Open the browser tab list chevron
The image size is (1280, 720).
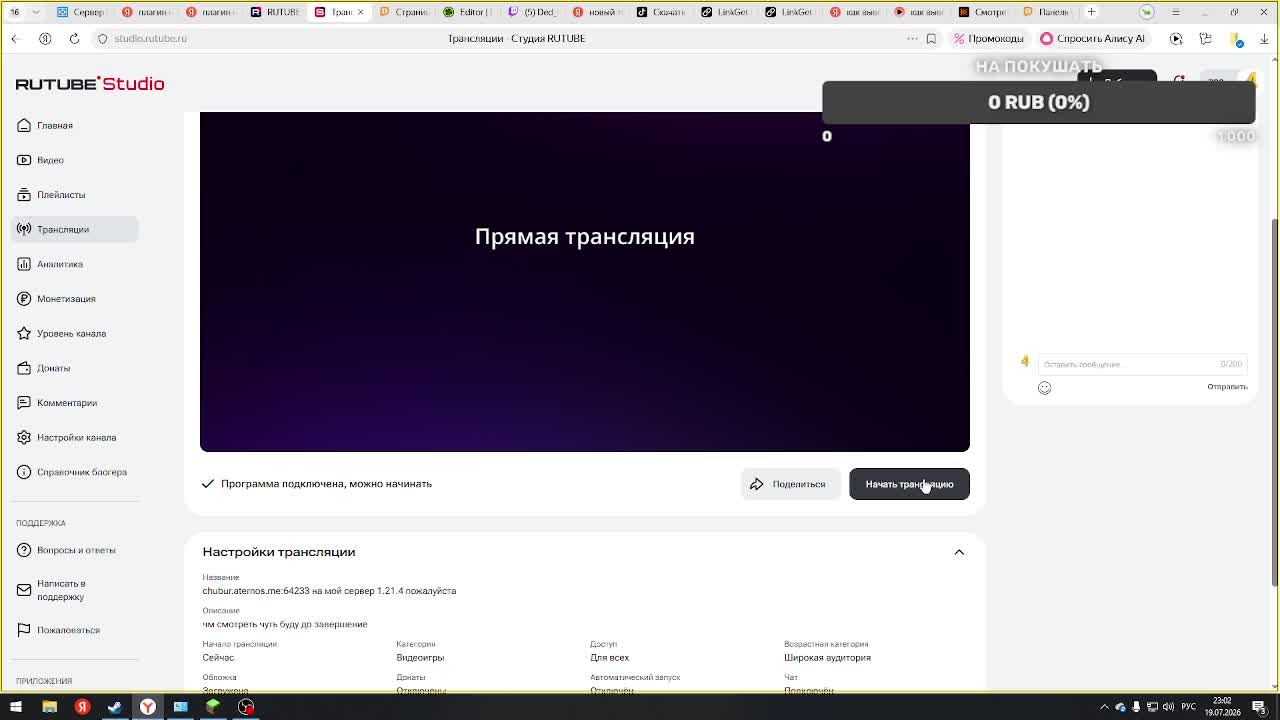[36, 12]
